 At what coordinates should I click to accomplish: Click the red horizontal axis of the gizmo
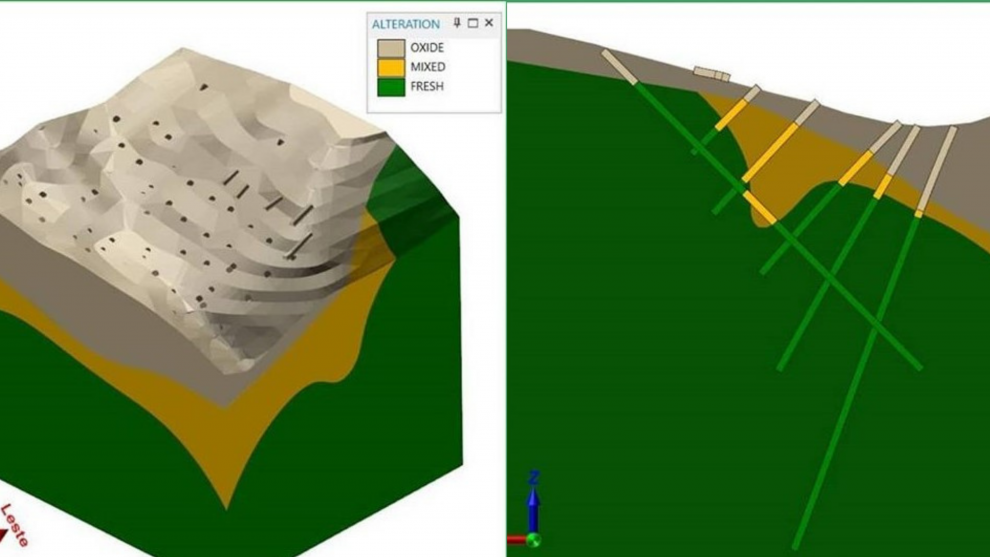(x=516, y=541)
